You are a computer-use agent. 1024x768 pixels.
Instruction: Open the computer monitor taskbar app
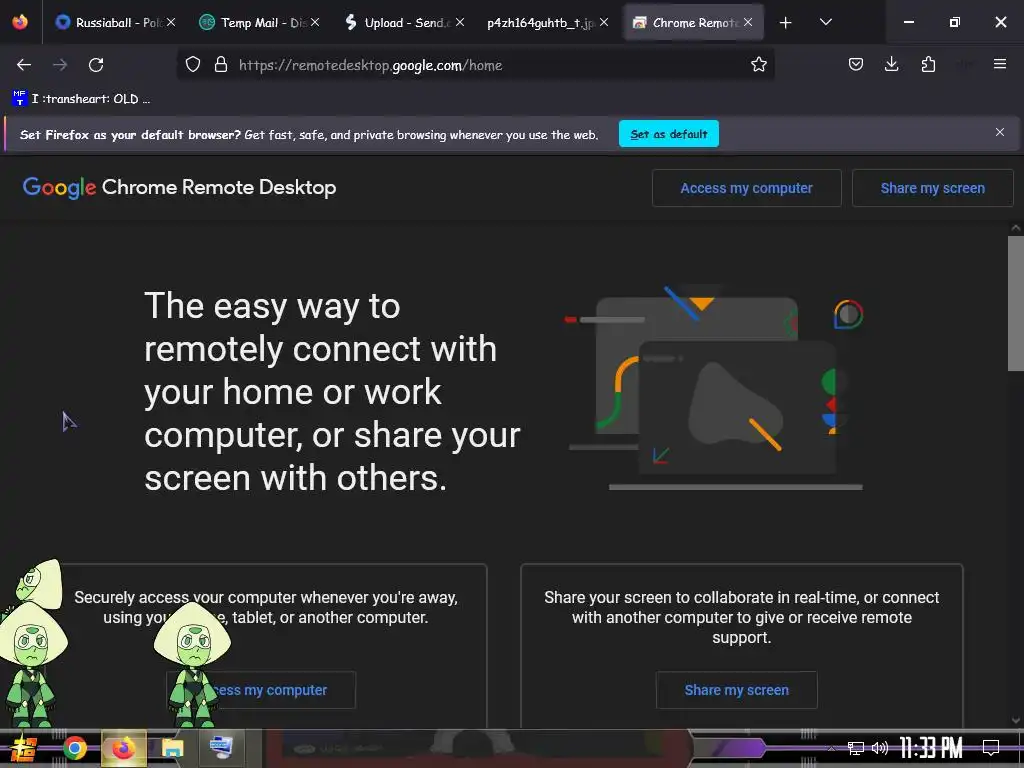pyautogui.click(x=221, y=748)
